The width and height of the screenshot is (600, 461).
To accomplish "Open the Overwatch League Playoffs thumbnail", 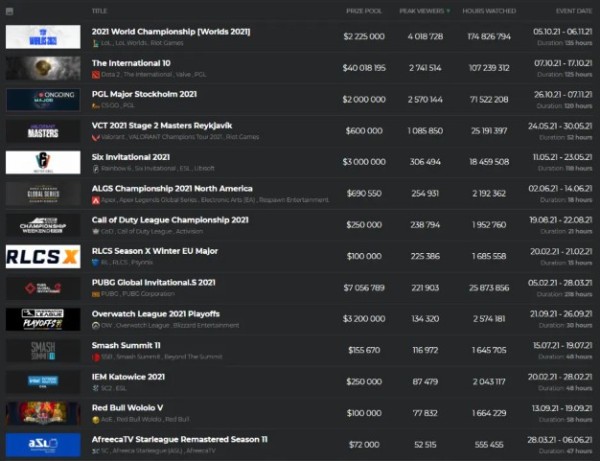I will tap(43, 319).
